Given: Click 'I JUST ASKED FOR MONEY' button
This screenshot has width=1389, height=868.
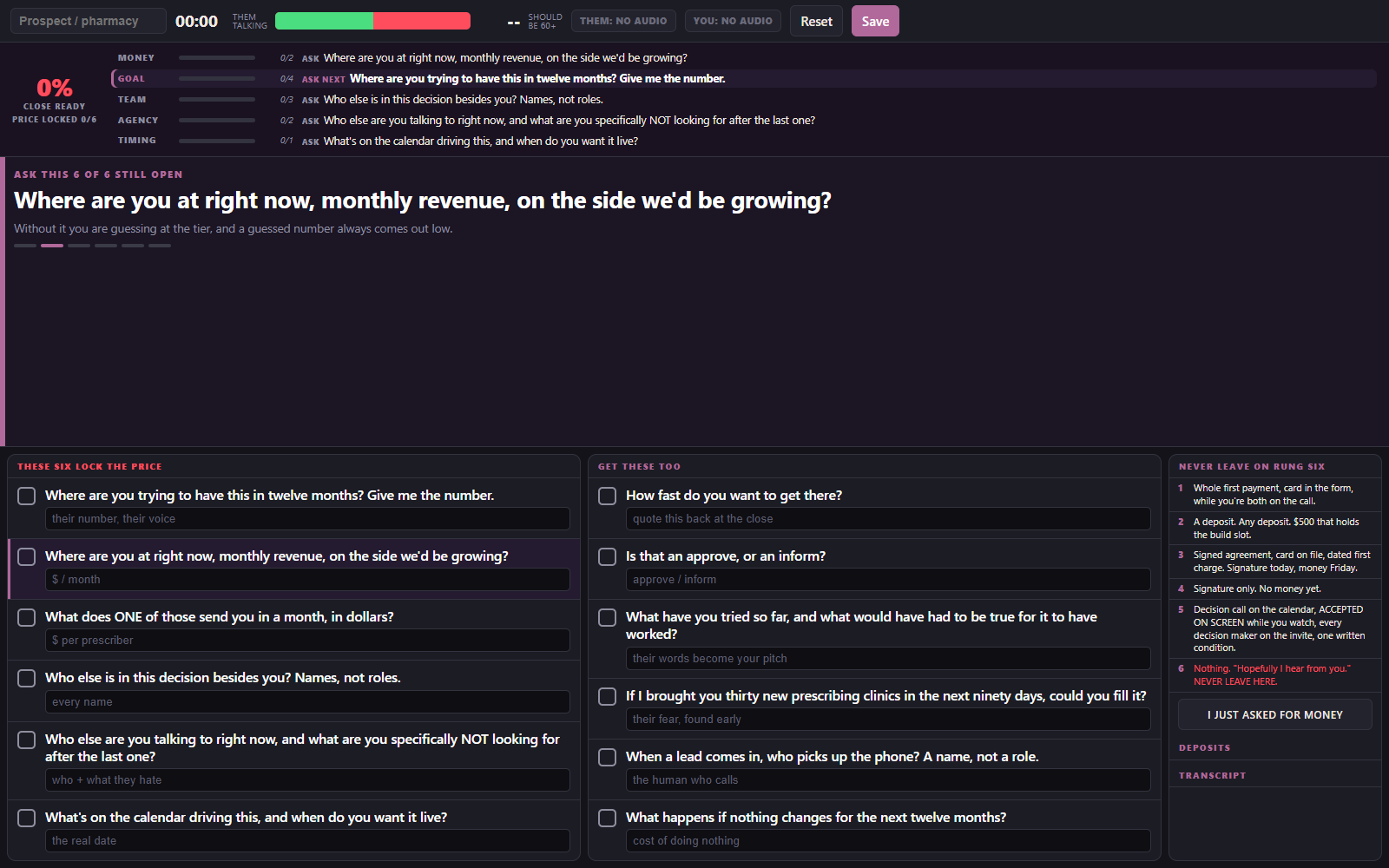Looking at the screenshot, I should click(x=1274, y=714).
